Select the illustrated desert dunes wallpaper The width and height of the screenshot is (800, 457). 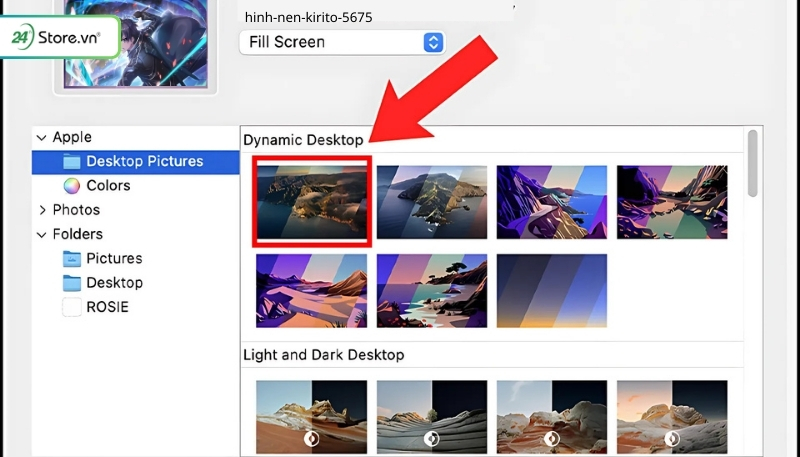pos(312,291)
